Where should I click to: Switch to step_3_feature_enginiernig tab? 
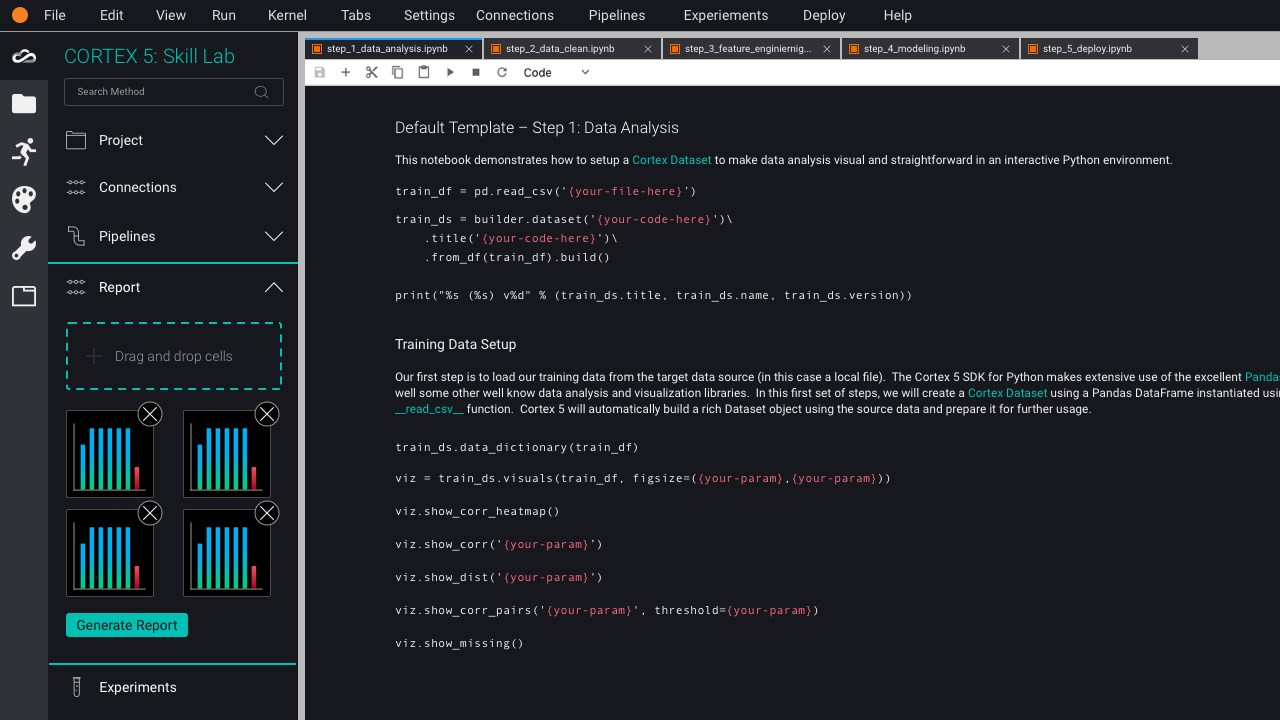click(752, 48)
